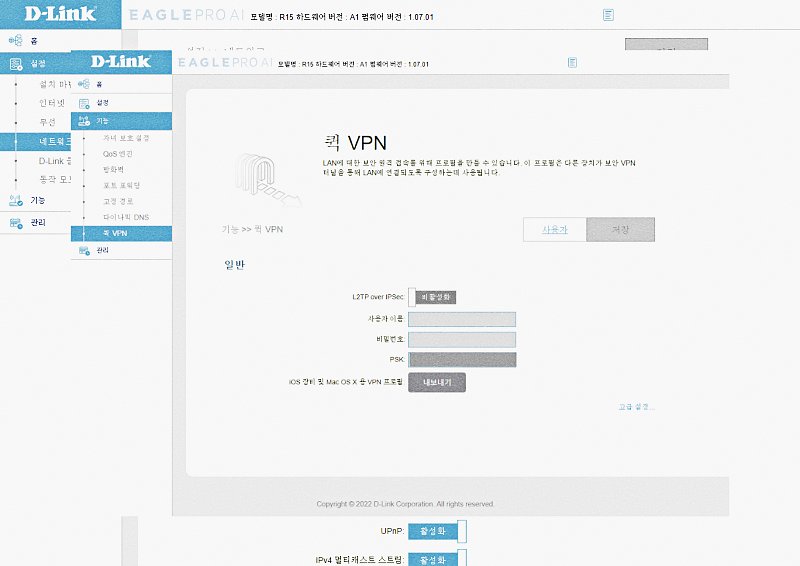Image resolution: width=800 pixels, height=566 pixels.
Task: Click the EAGLE PRO AI text in back header
Action: tap(186, 15)
